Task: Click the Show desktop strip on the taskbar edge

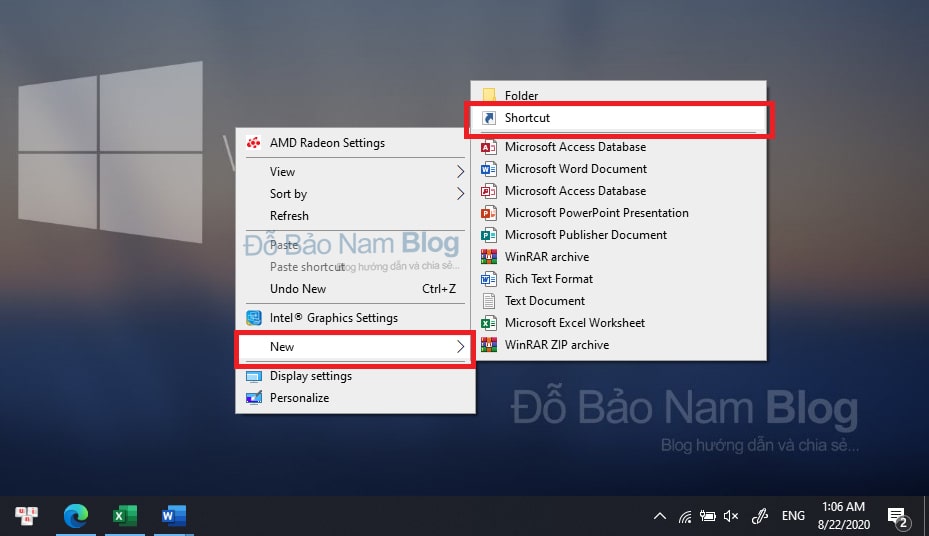Action: (x=925, y=516)
